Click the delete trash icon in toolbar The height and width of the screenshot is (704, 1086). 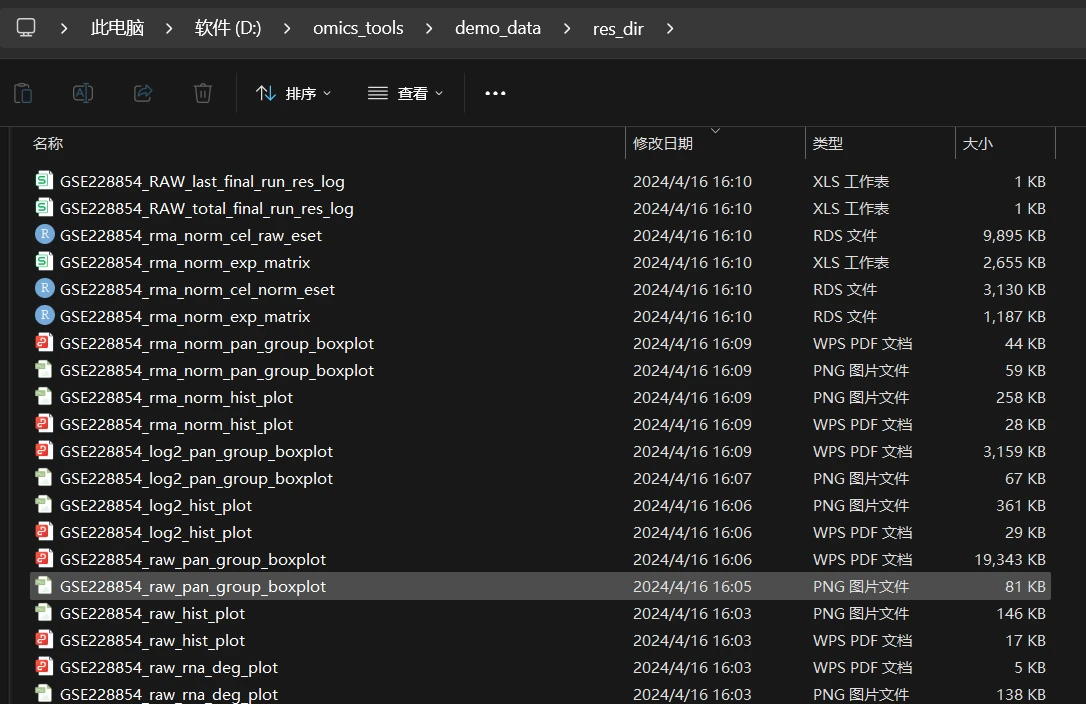(202, 93)
